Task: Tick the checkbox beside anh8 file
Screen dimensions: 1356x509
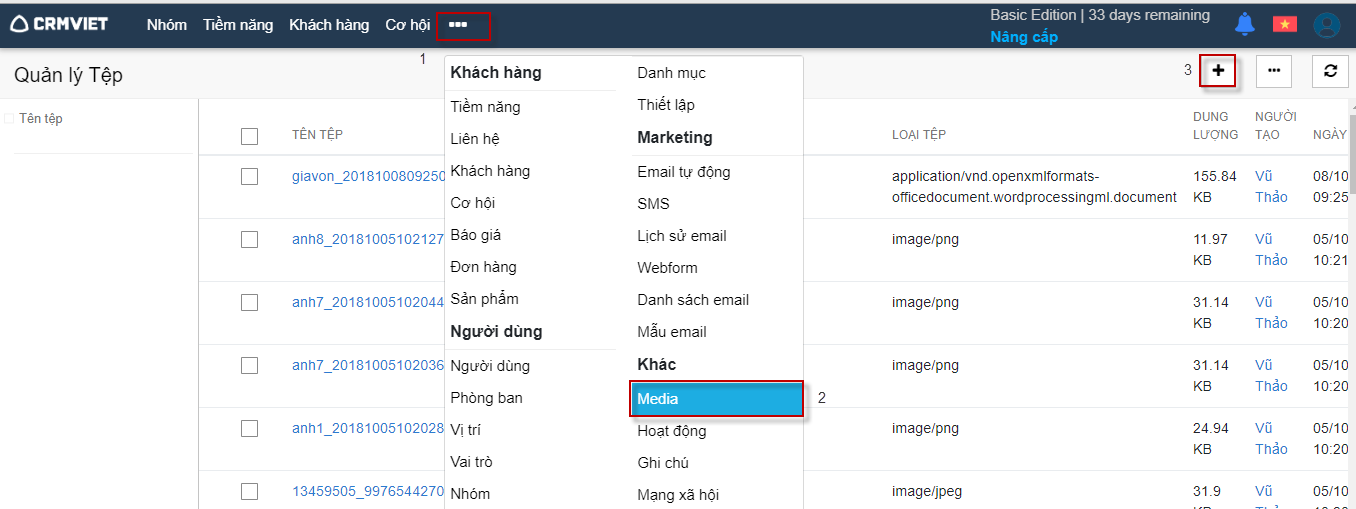Action: (x=249, y=239)
